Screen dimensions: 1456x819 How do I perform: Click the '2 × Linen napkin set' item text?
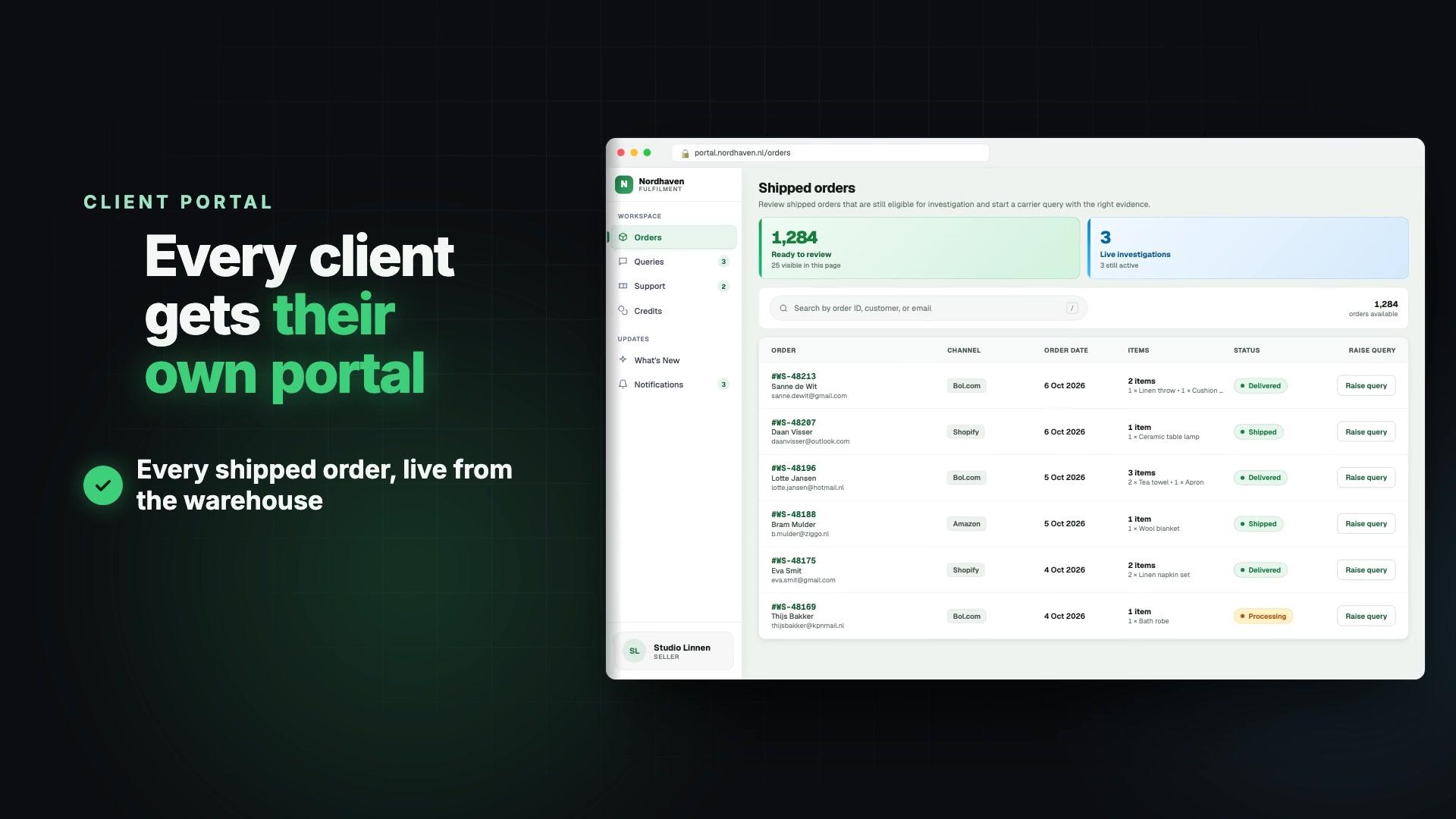click(1159, 575)
